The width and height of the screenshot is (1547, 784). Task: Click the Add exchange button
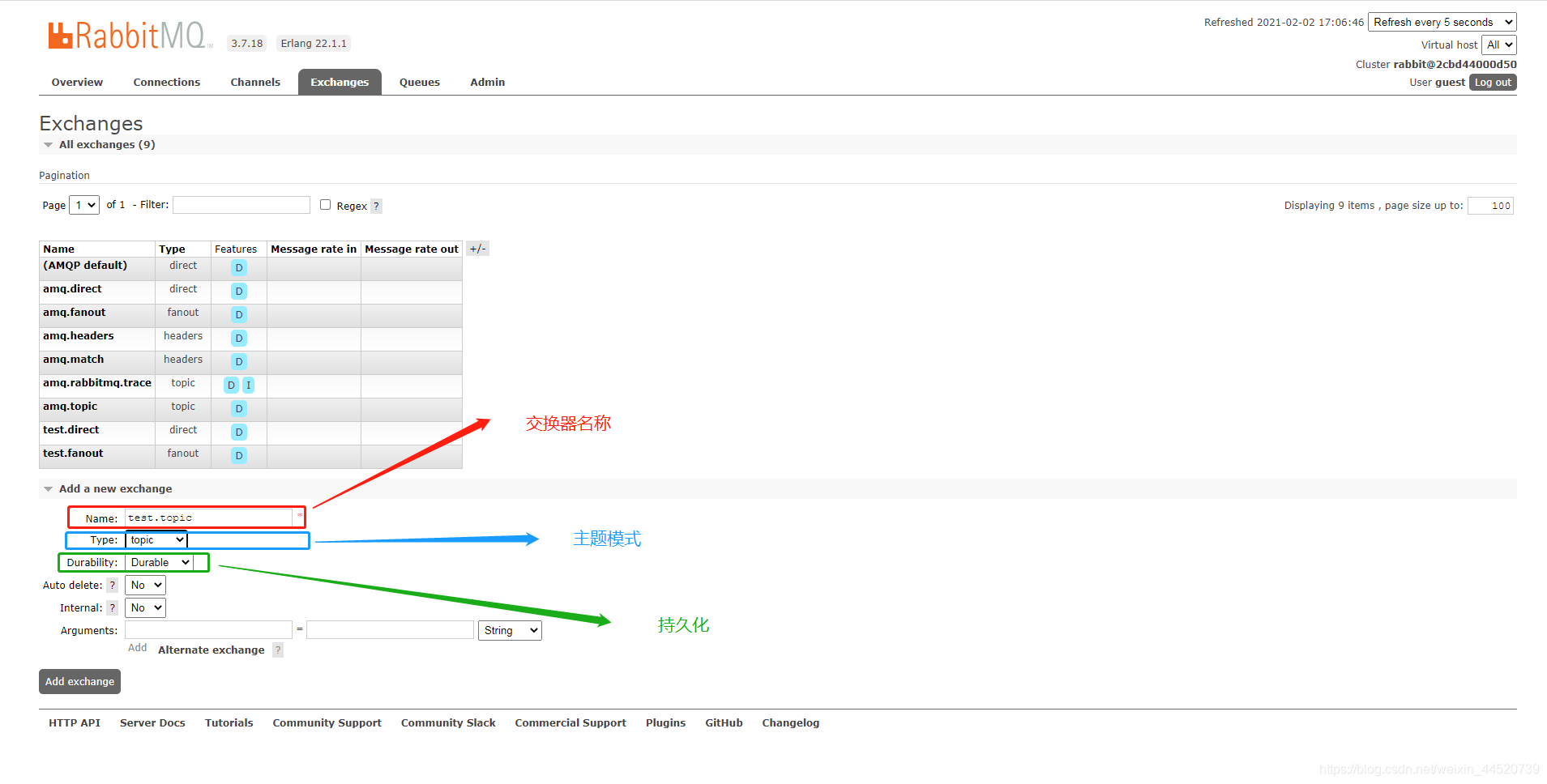coord(79,682)
